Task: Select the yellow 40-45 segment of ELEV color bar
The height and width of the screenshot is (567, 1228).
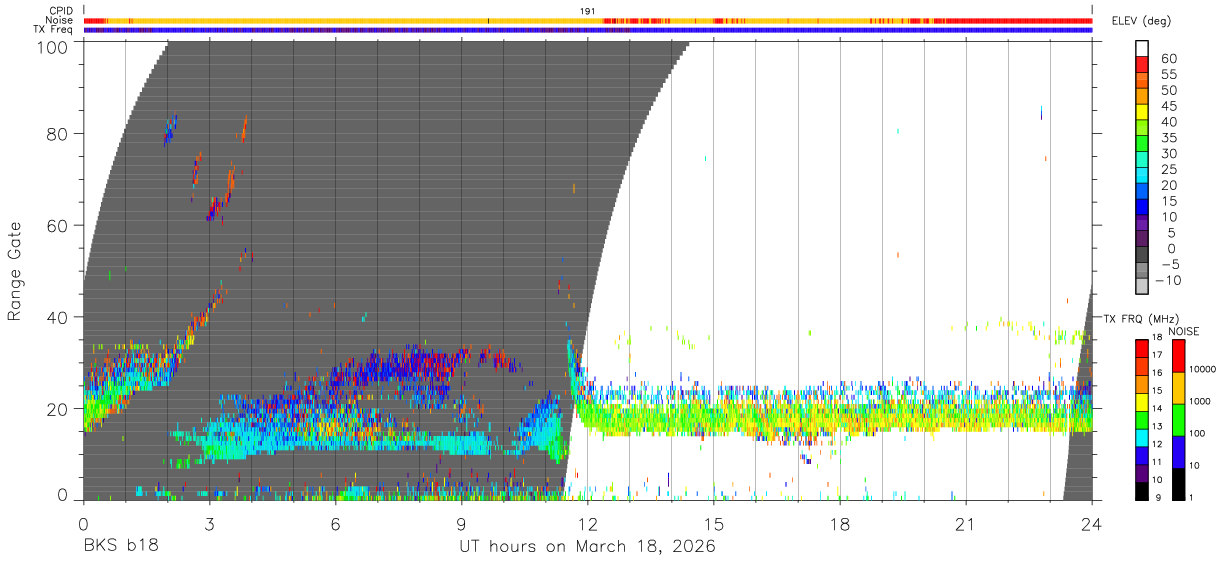Action: click(x=1142, y=112)
